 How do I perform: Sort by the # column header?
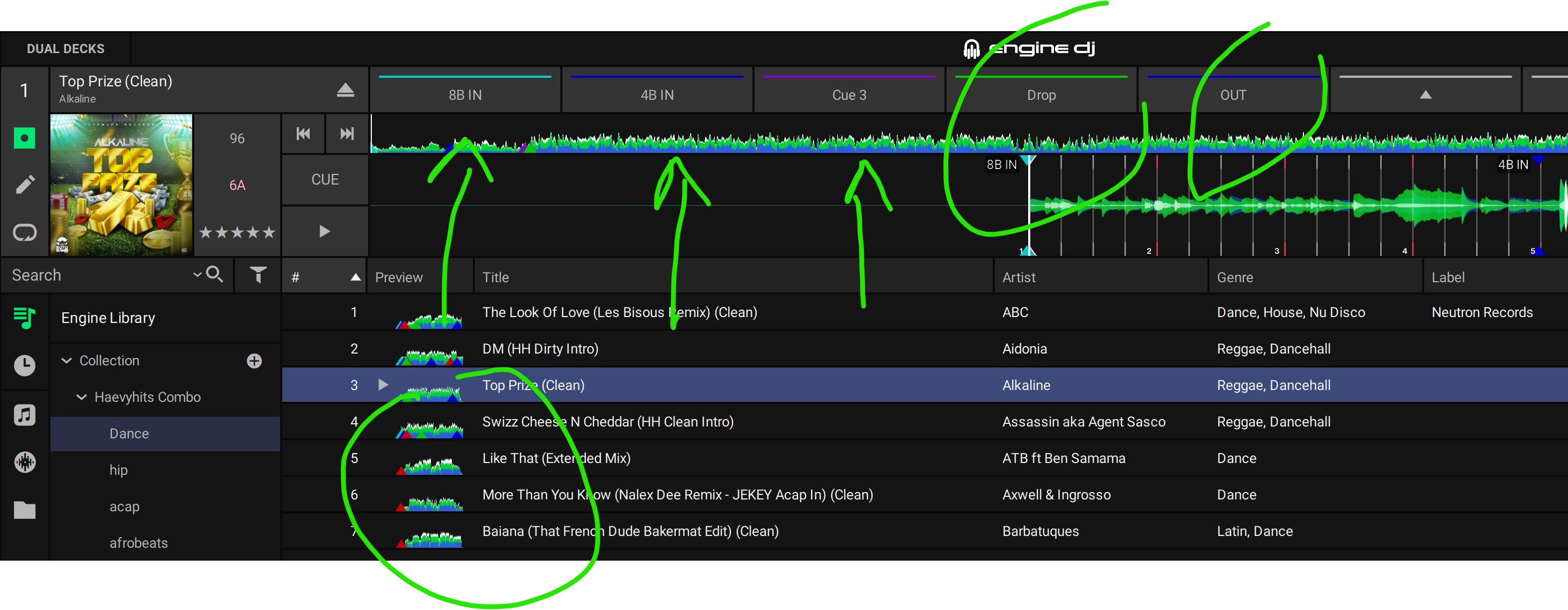tap(325, 277)
